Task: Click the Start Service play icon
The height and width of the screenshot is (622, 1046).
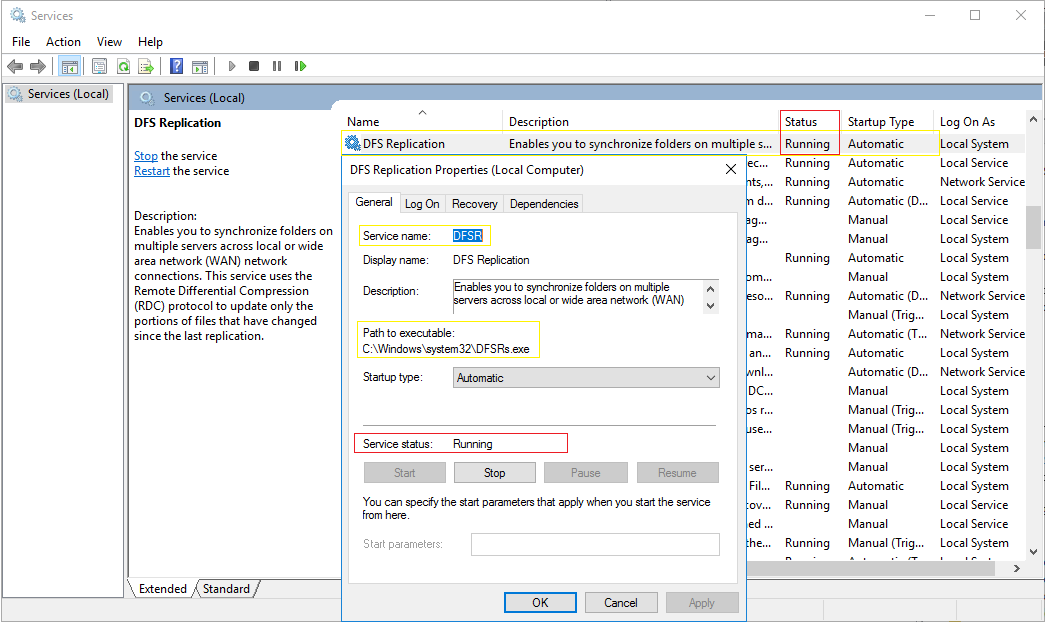Action: click(231, 66)
